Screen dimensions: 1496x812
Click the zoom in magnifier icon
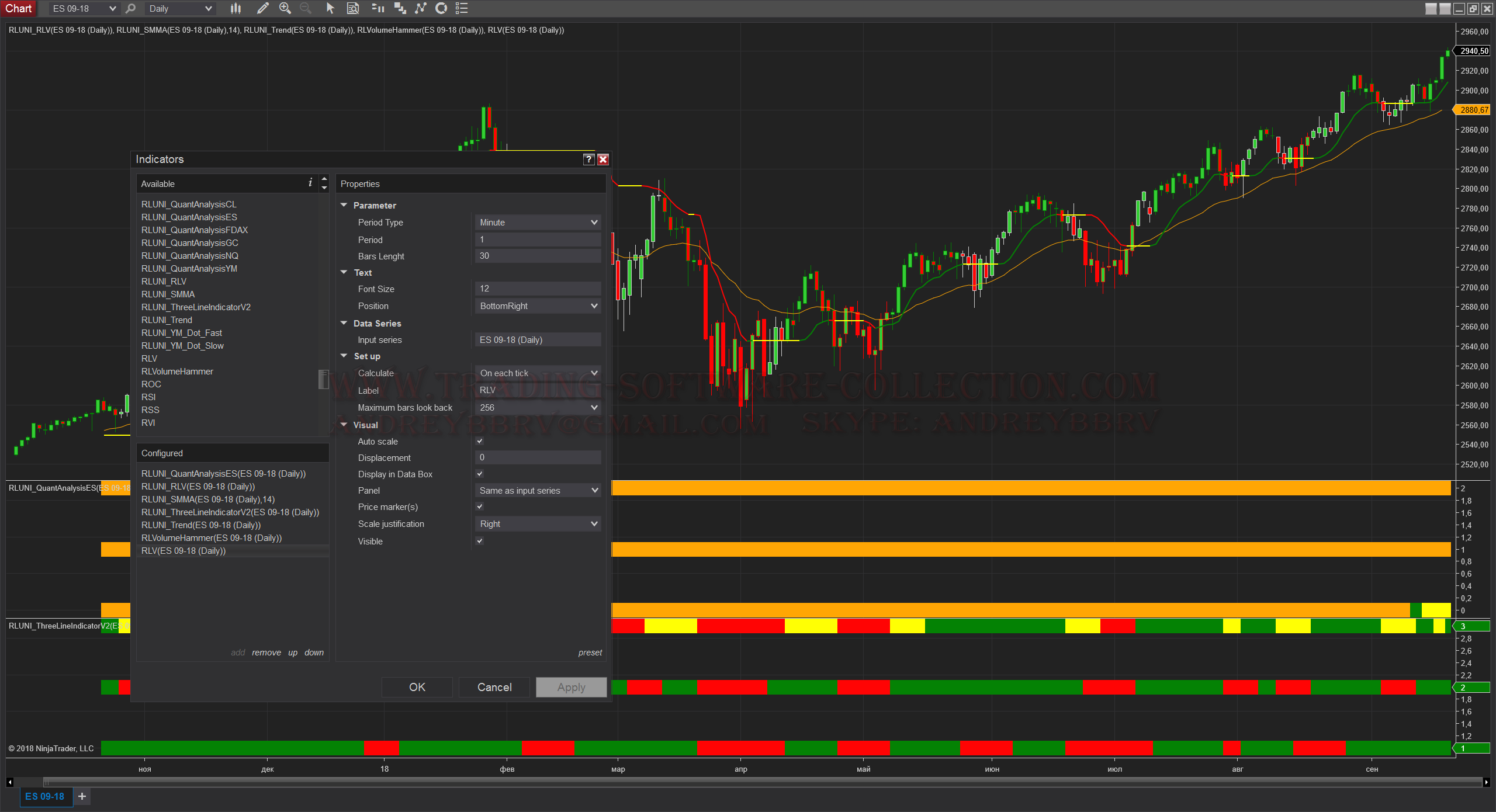pyautogui.click(x=285, y=8)
